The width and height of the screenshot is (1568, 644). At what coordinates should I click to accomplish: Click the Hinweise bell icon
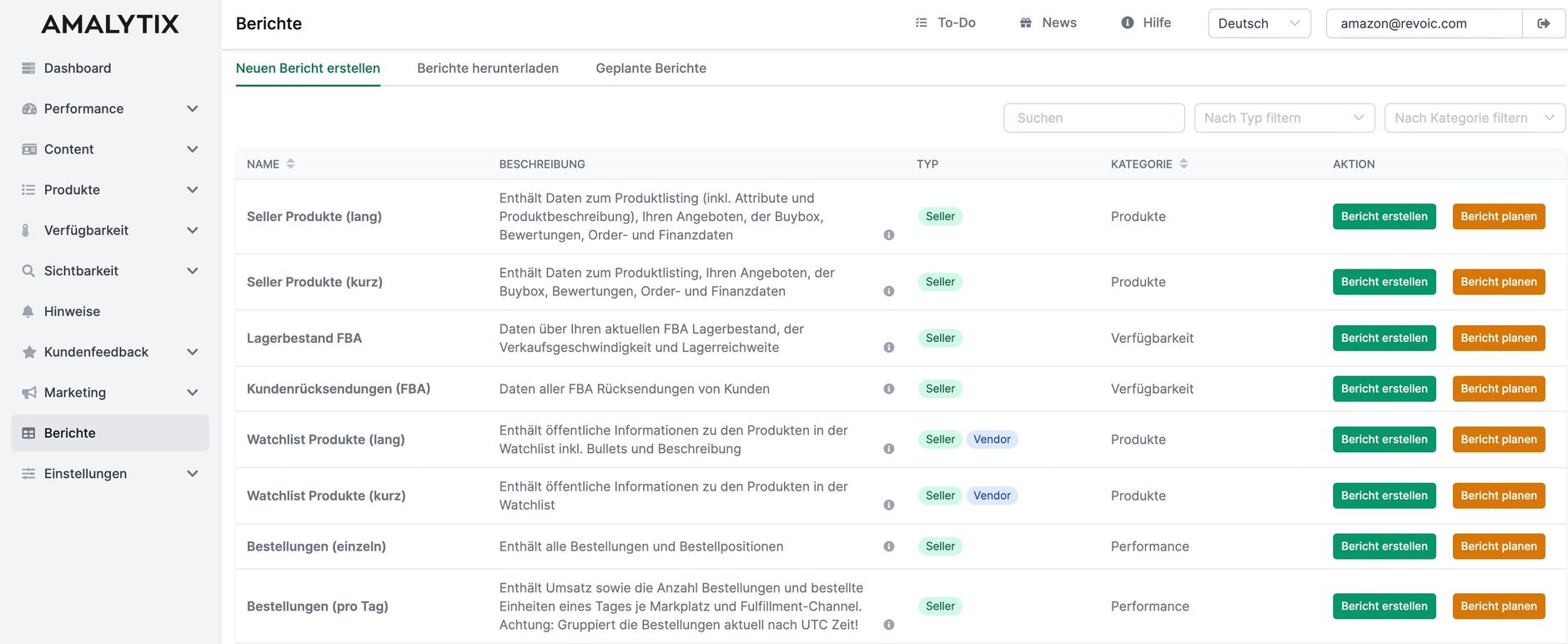coord(28,311)
